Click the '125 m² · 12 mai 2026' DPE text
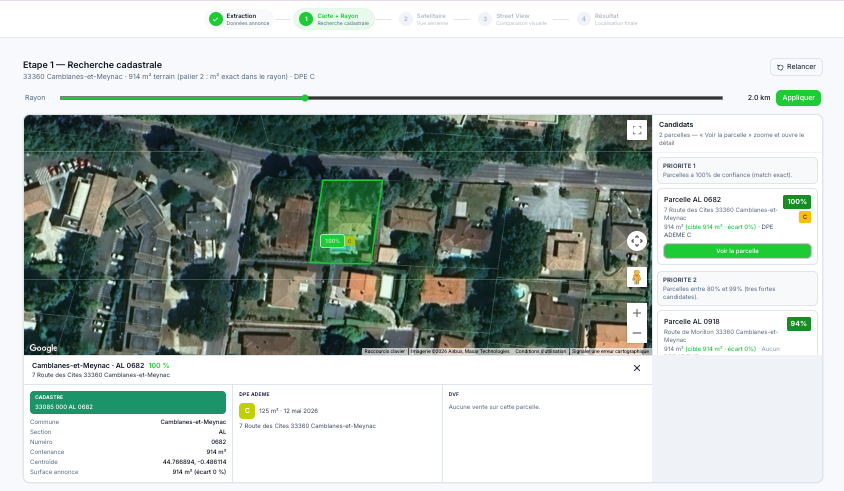This screenshot has height=491, width=844. pos(289,411)
